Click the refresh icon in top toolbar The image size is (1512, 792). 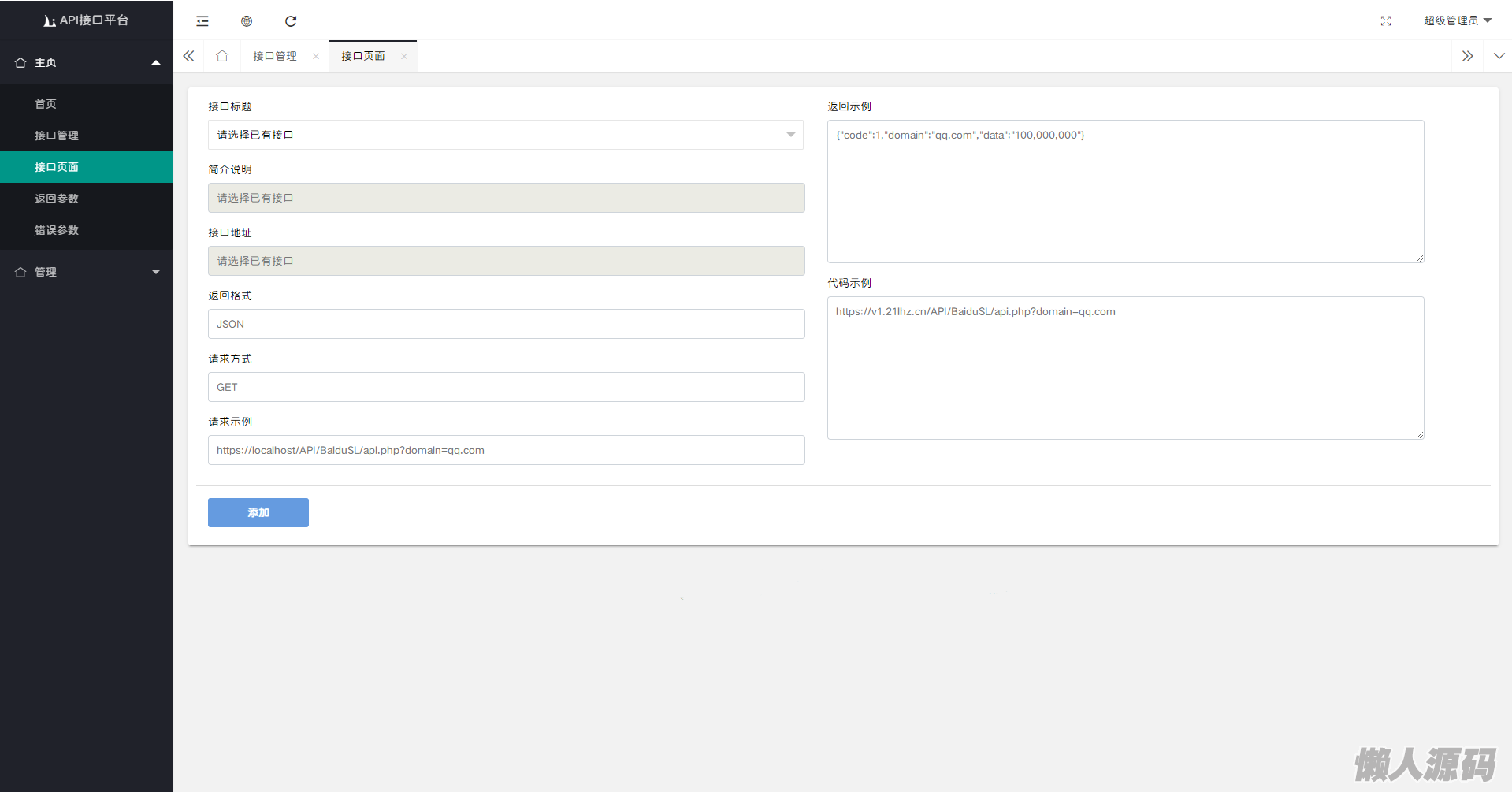[291, 21]
